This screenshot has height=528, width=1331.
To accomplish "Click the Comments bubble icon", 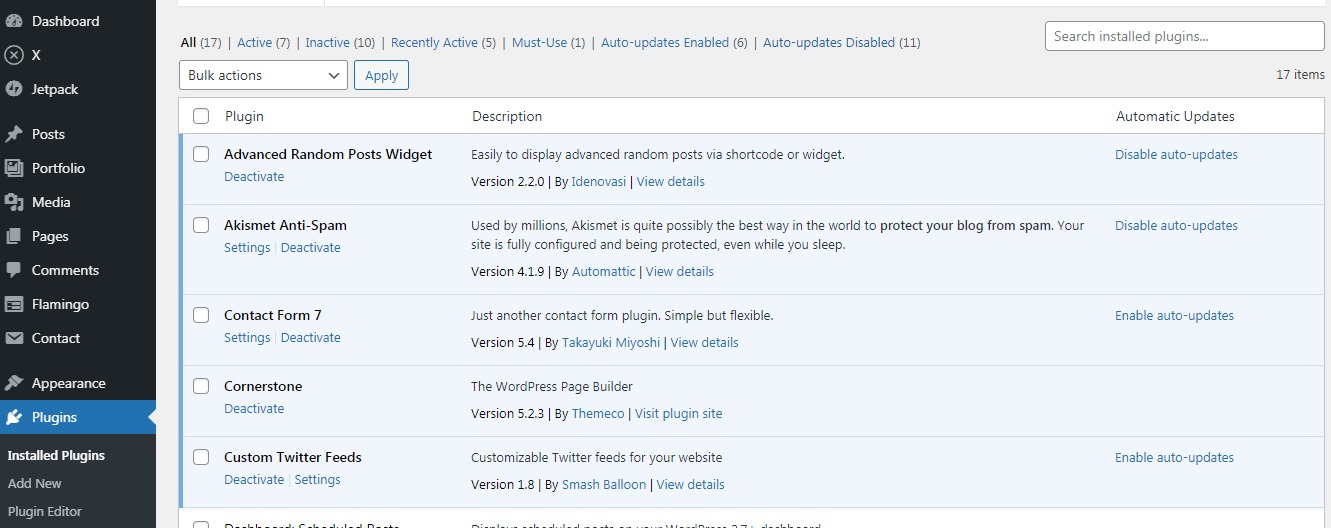I will click(14, 270).
